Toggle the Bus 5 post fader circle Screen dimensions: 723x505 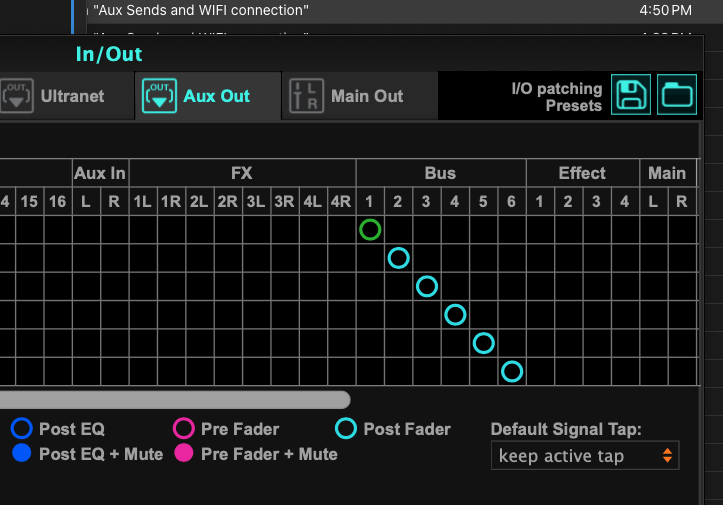pos(483,343)
